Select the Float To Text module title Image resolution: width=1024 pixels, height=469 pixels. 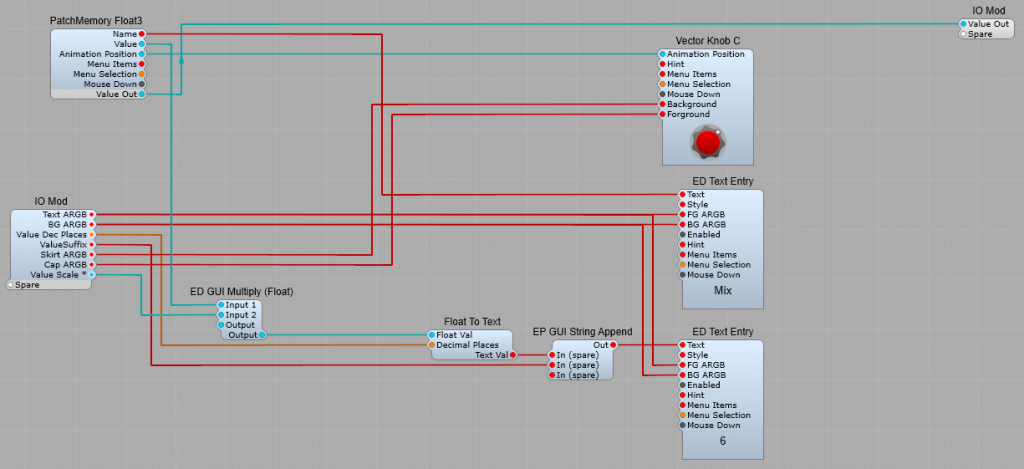pyautogui.click(x=472, y=322)
